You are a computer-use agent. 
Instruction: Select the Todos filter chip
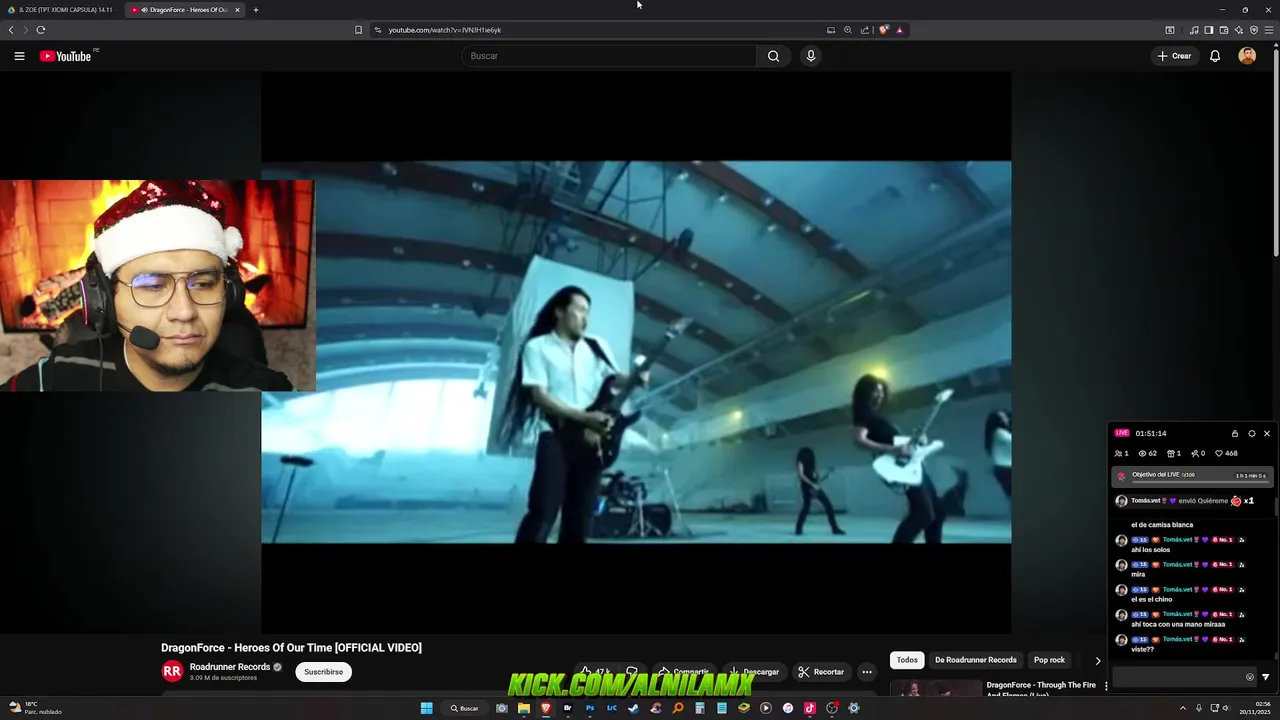[x=907, y=660]
